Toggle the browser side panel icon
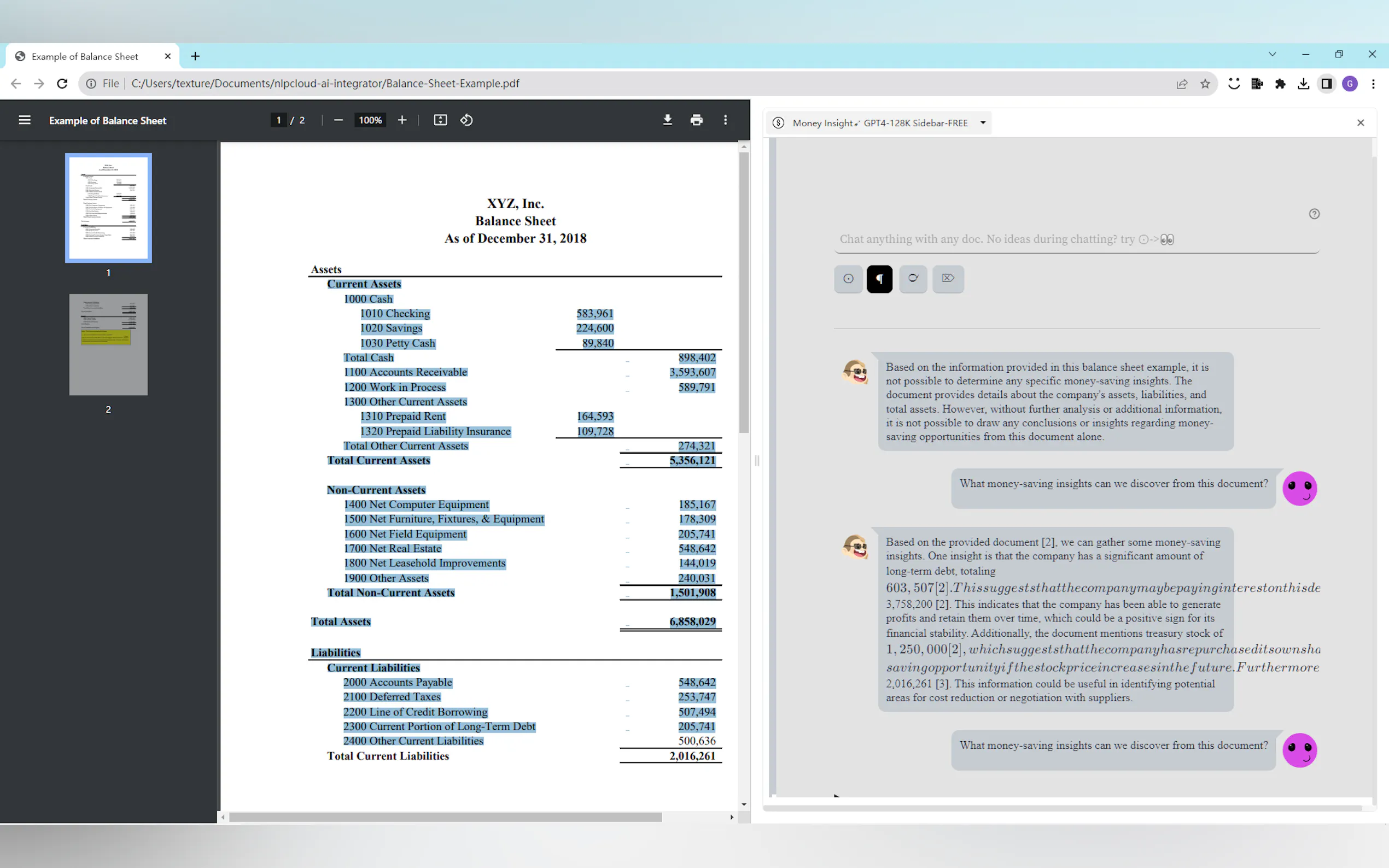Viewport: 1389px width, 868px height. (x=1327, y=84)
